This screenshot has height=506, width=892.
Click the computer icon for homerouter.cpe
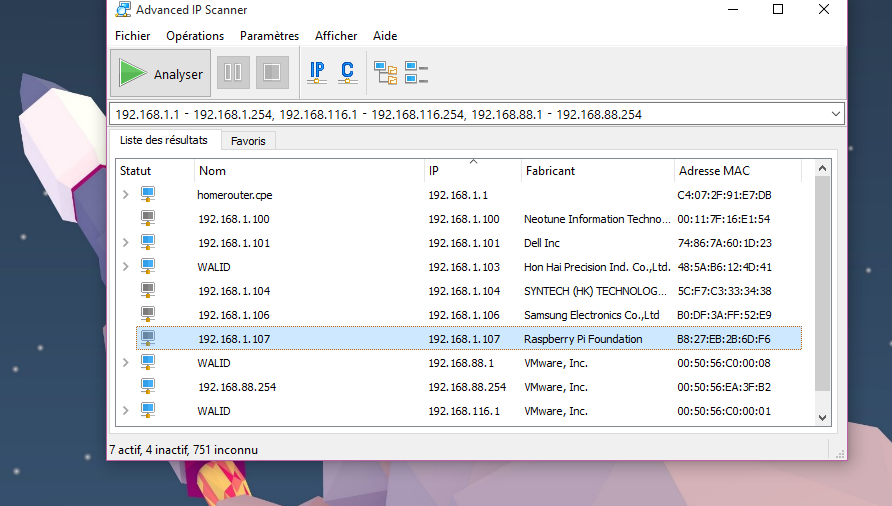point(148,194)
